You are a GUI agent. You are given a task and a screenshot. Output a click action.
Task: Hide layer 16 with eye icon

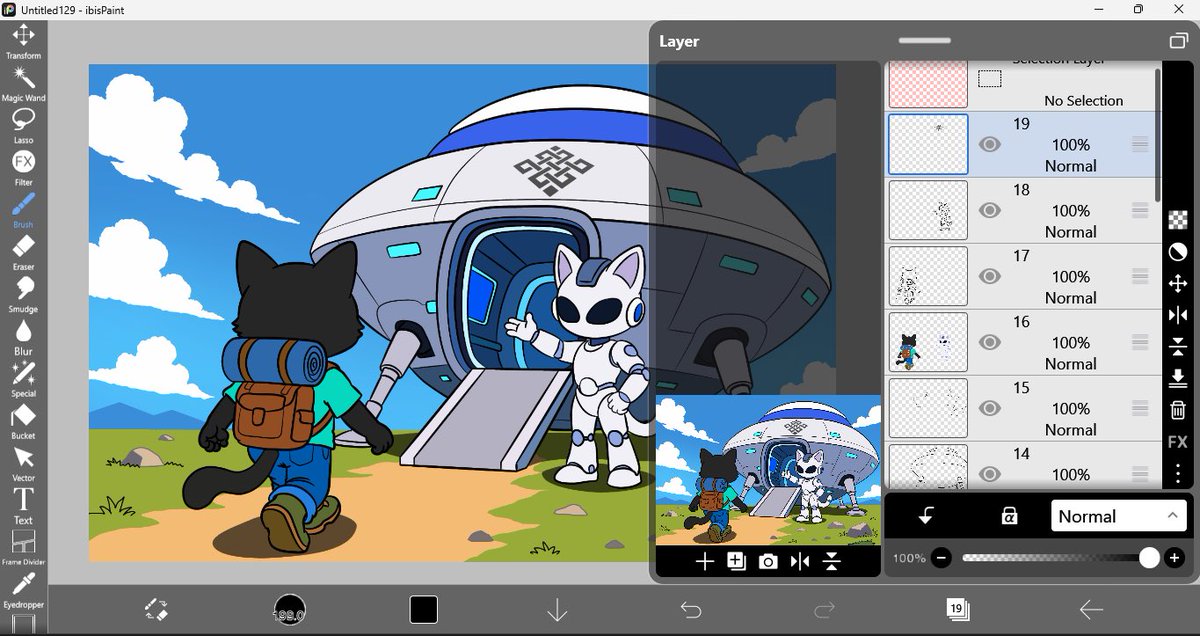(990, 343)
